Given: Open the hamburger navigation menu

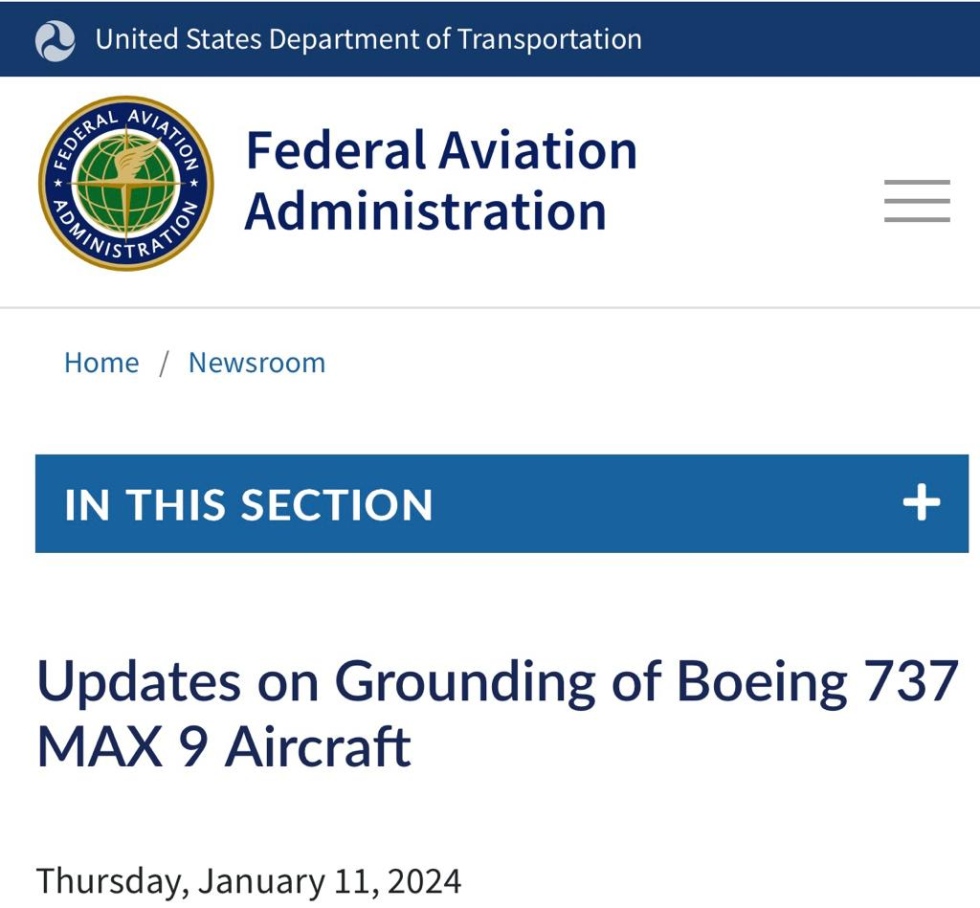Looking at the screenshot, I should (917, 201).
